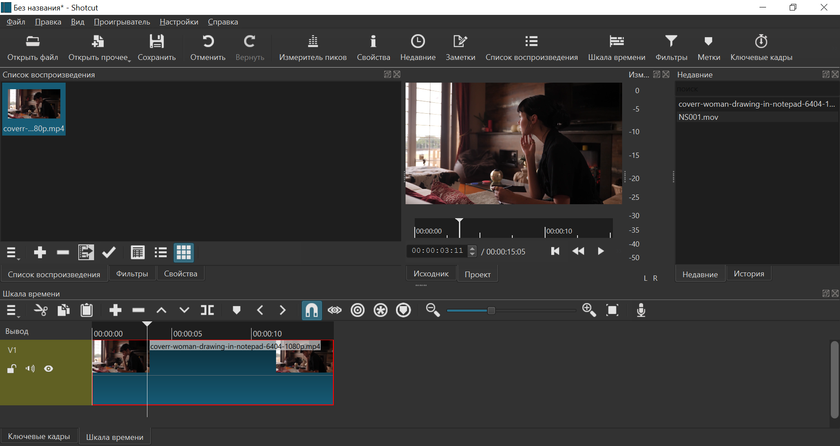Remove playlist item with minus icon
Viewport: 840px width, 446px height.
point(63,252)
